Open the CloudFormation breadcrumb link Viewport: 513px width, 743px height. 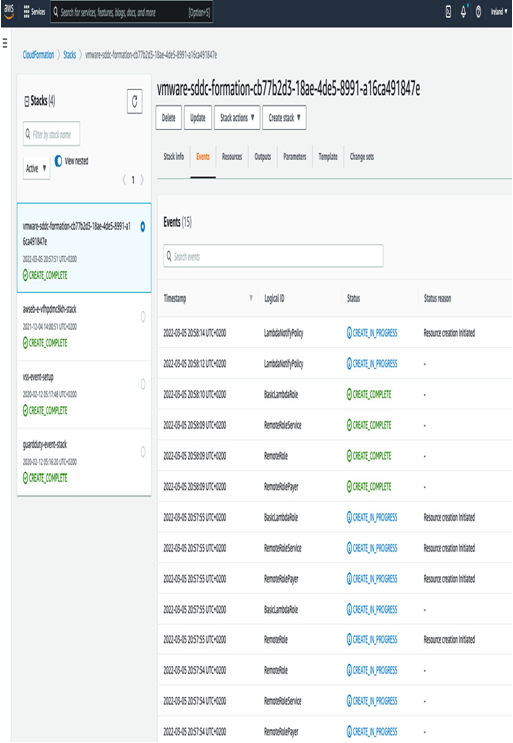click(x=38, y=55)
